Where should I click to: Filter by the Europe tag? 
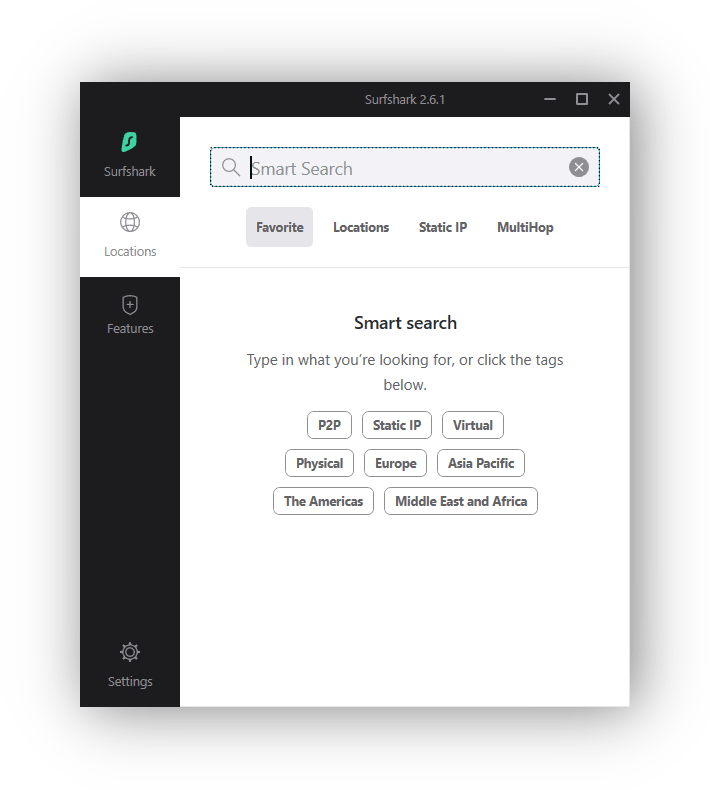[396, 463]
